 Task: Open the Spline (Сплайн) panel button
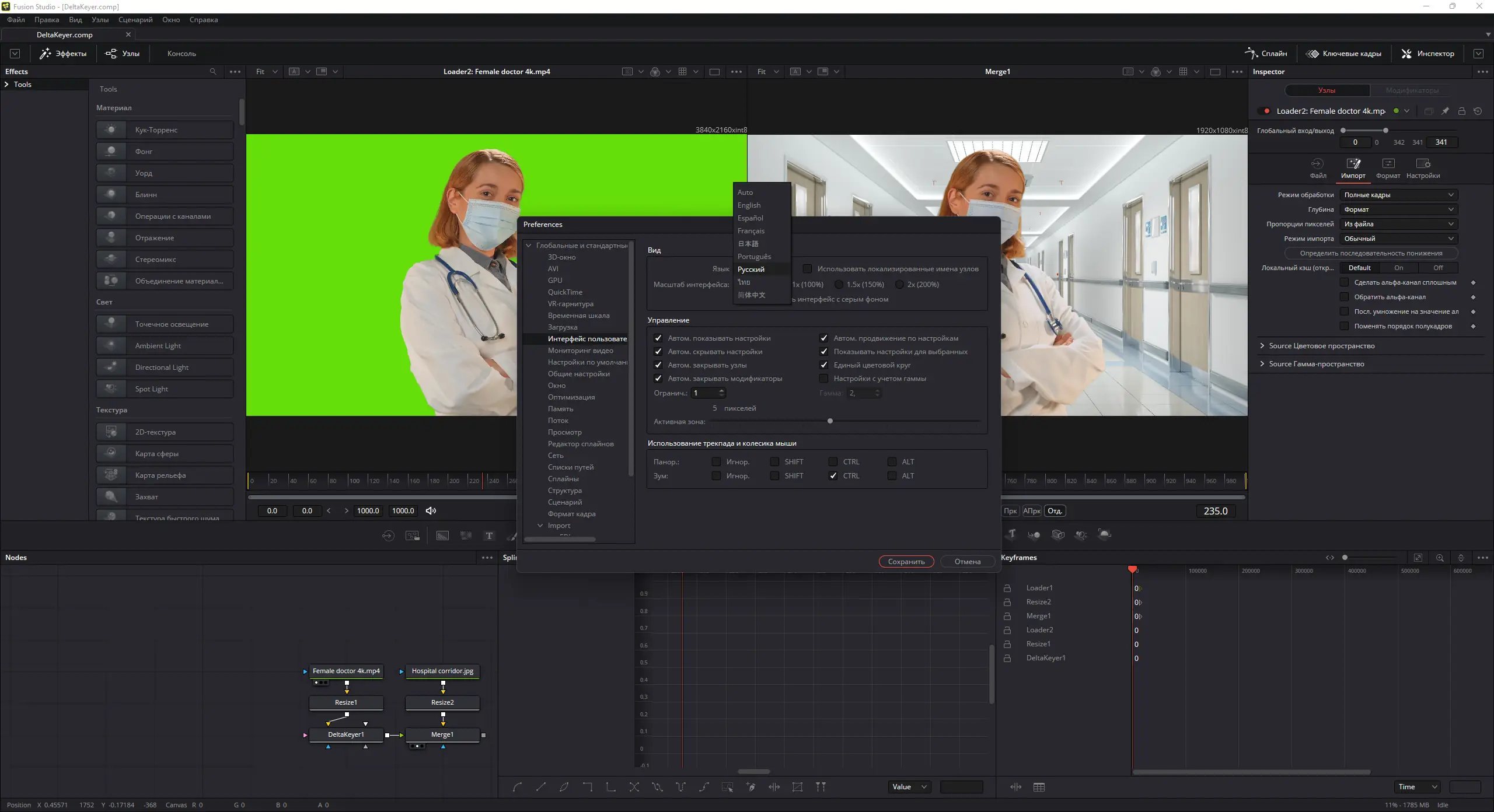(x=1266, y=54)
